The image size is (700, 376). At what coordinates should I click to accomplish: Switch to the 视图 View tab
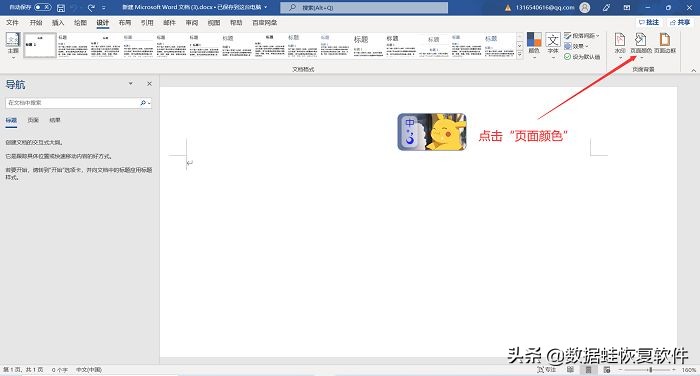(x=214, y=22)
